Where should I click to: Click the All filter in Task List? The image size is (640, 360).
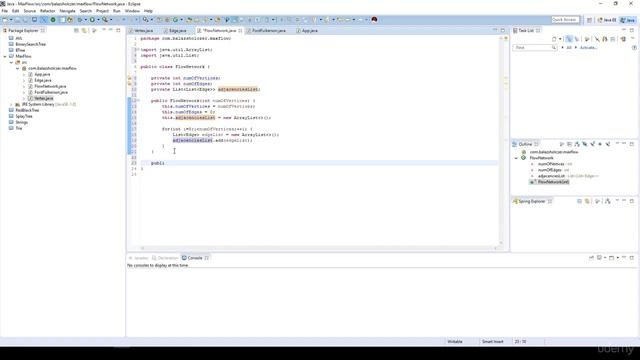click(x=569, y=48)
